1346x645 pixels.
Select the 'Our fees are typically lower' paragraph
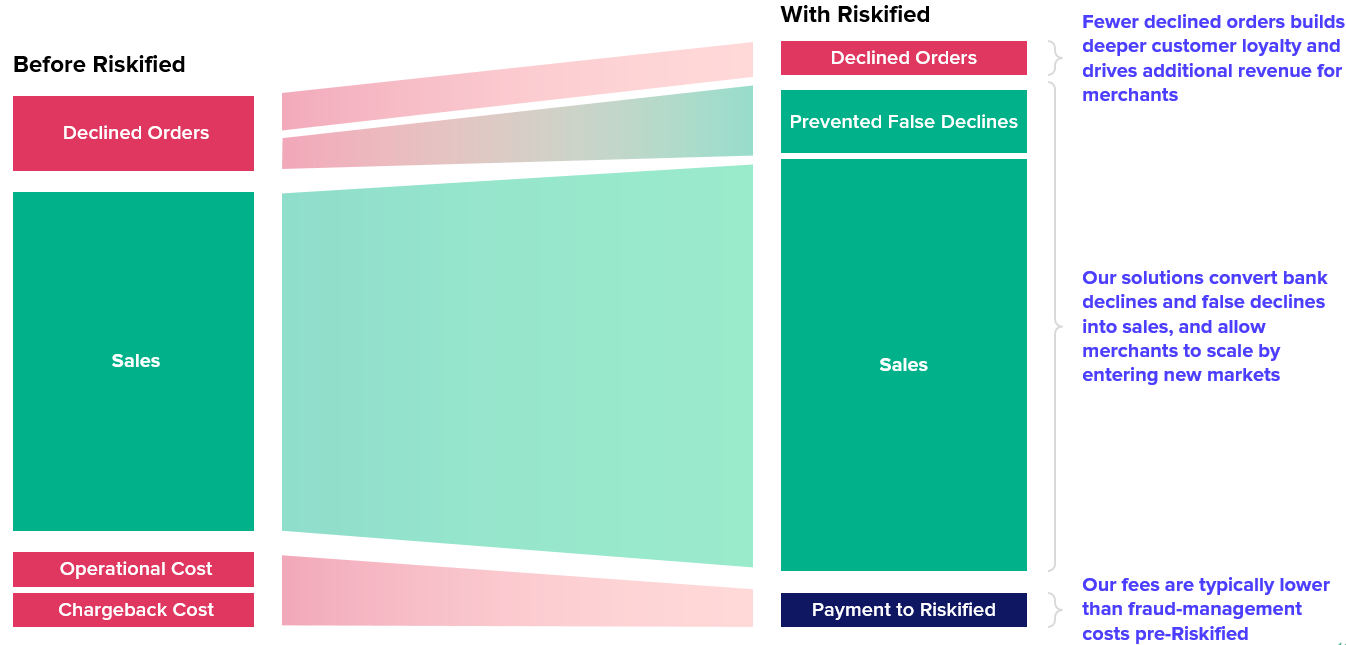pos(1205,609)
